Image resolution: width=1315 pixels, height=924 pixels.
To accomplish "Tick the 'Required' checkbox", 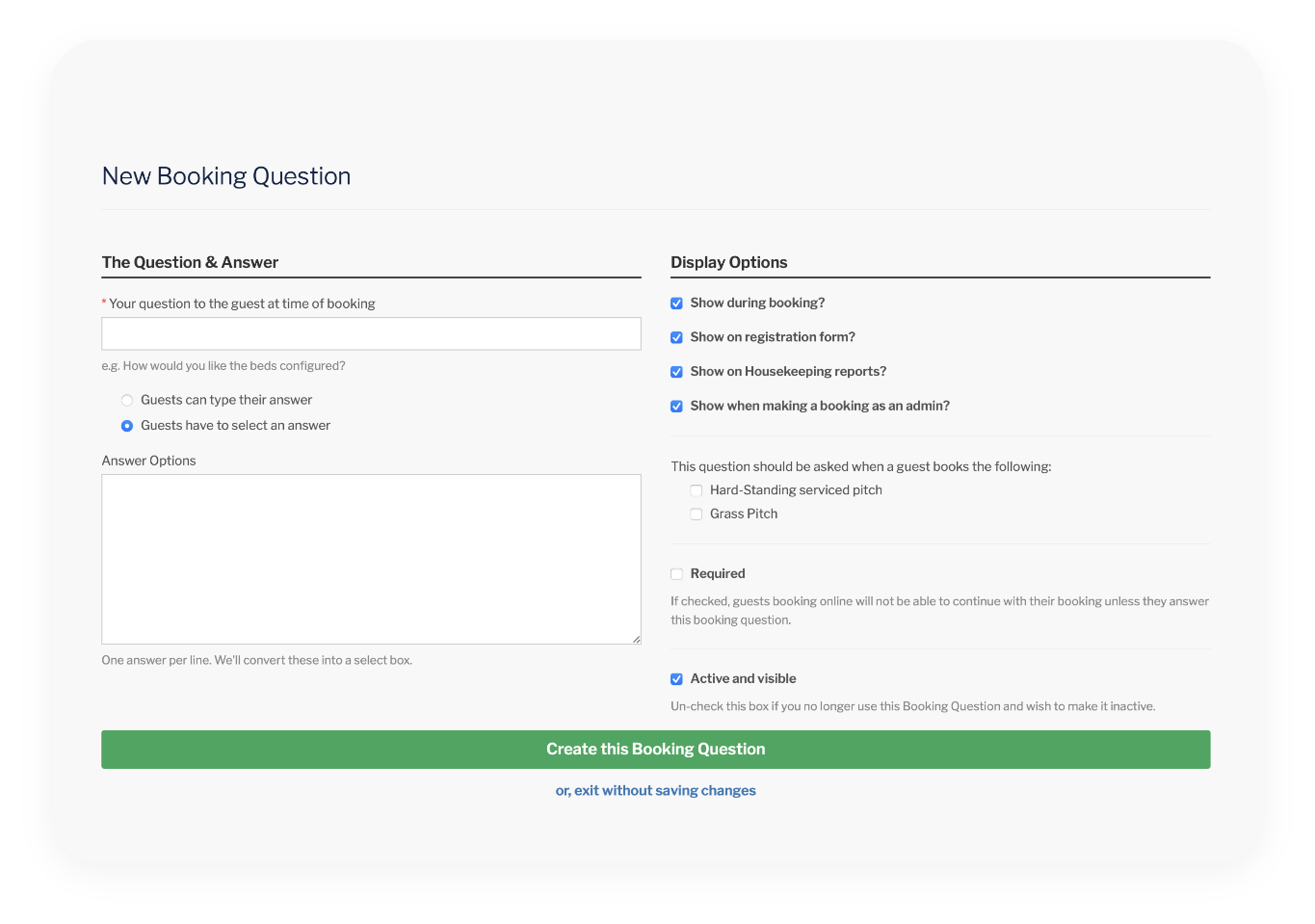I will pos(676,574).
